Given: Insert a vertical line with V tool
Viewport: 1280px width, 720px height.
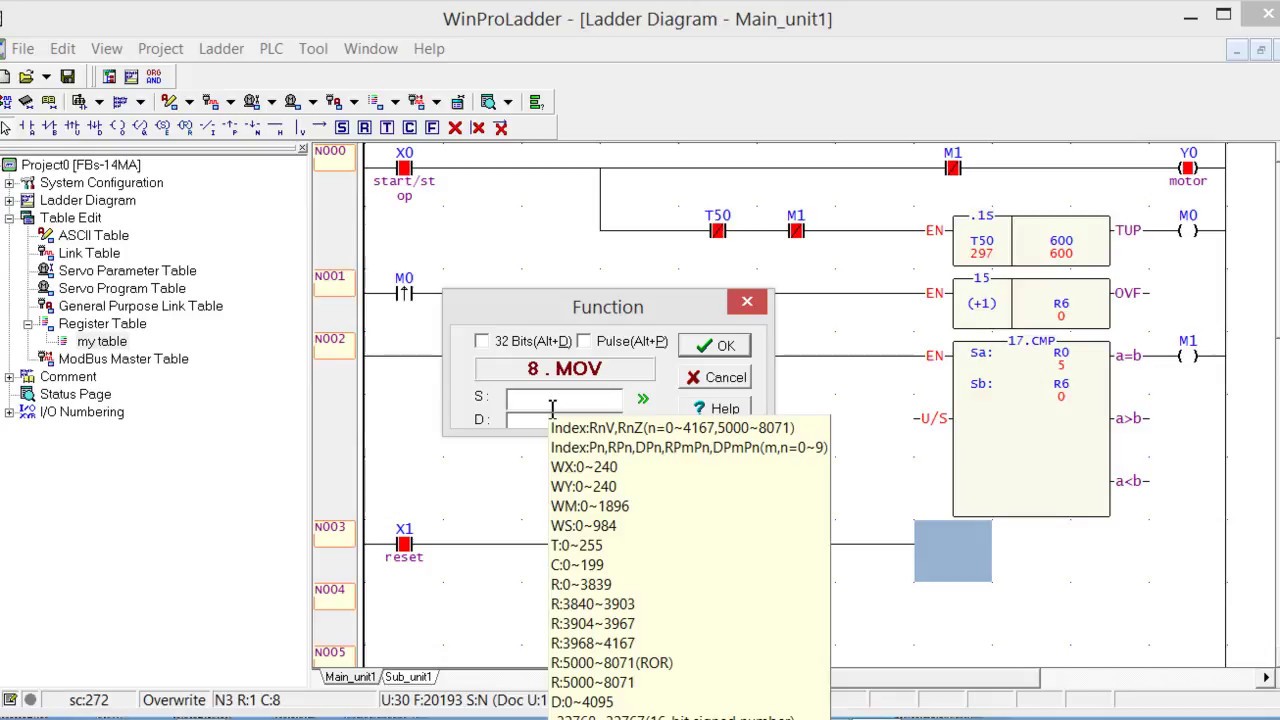Looking at the screenshot, I should [298, 127].
